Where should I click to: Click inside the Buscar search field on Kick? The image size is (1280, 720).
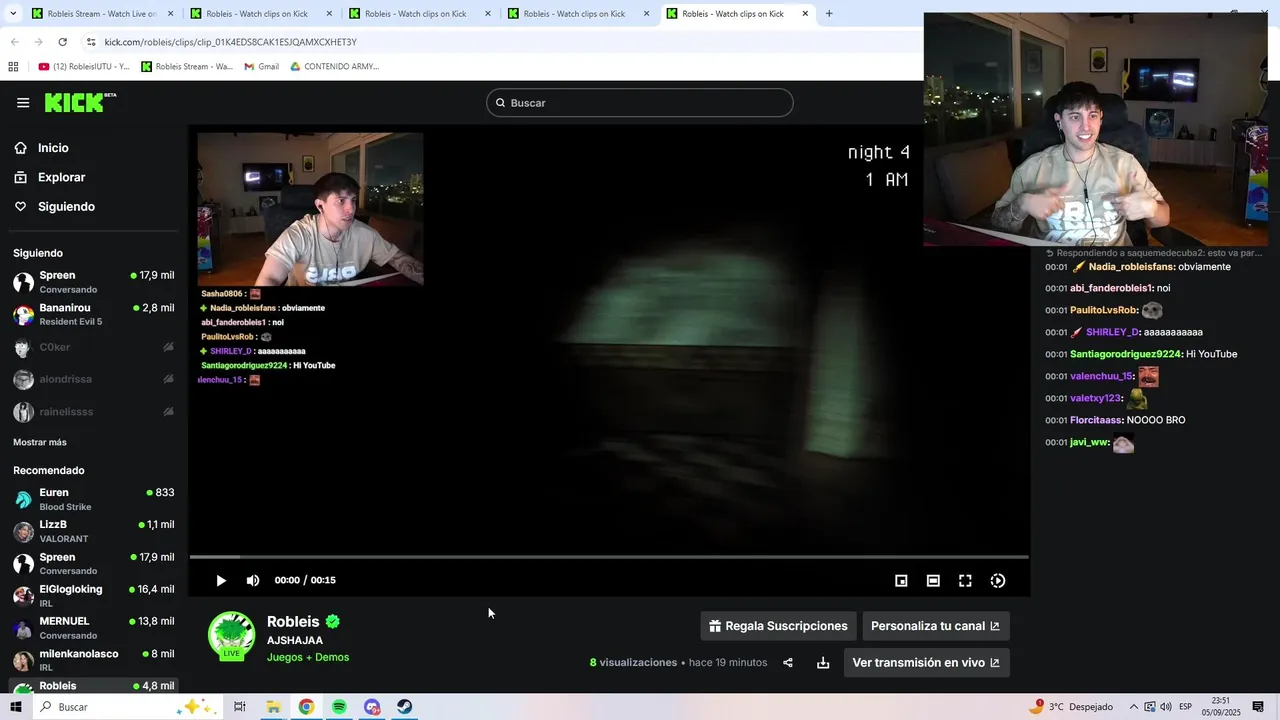pos(640,103)
